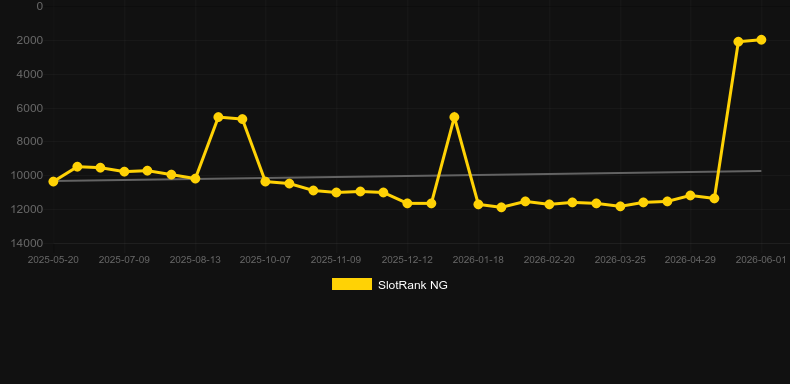Click the y-axis value 12000
This screenshot has width=790, height=384.
28,209
